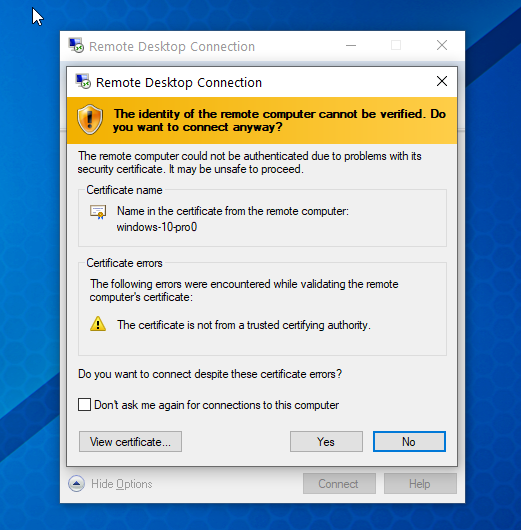
Task: Click the Remote Desktop icon in the warning dialog title bar
Action: click(83, 81)
